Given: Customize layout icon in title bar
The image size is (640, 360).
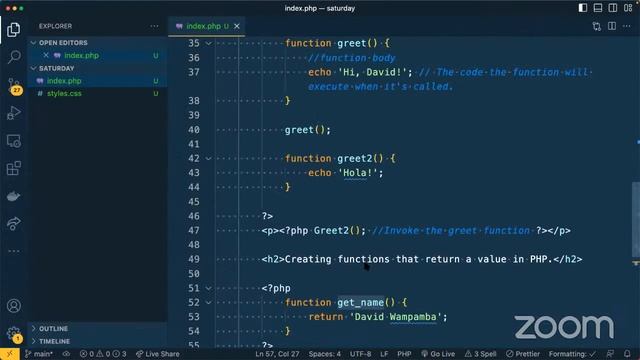Looking at the screenshot, I should (628, 8).
